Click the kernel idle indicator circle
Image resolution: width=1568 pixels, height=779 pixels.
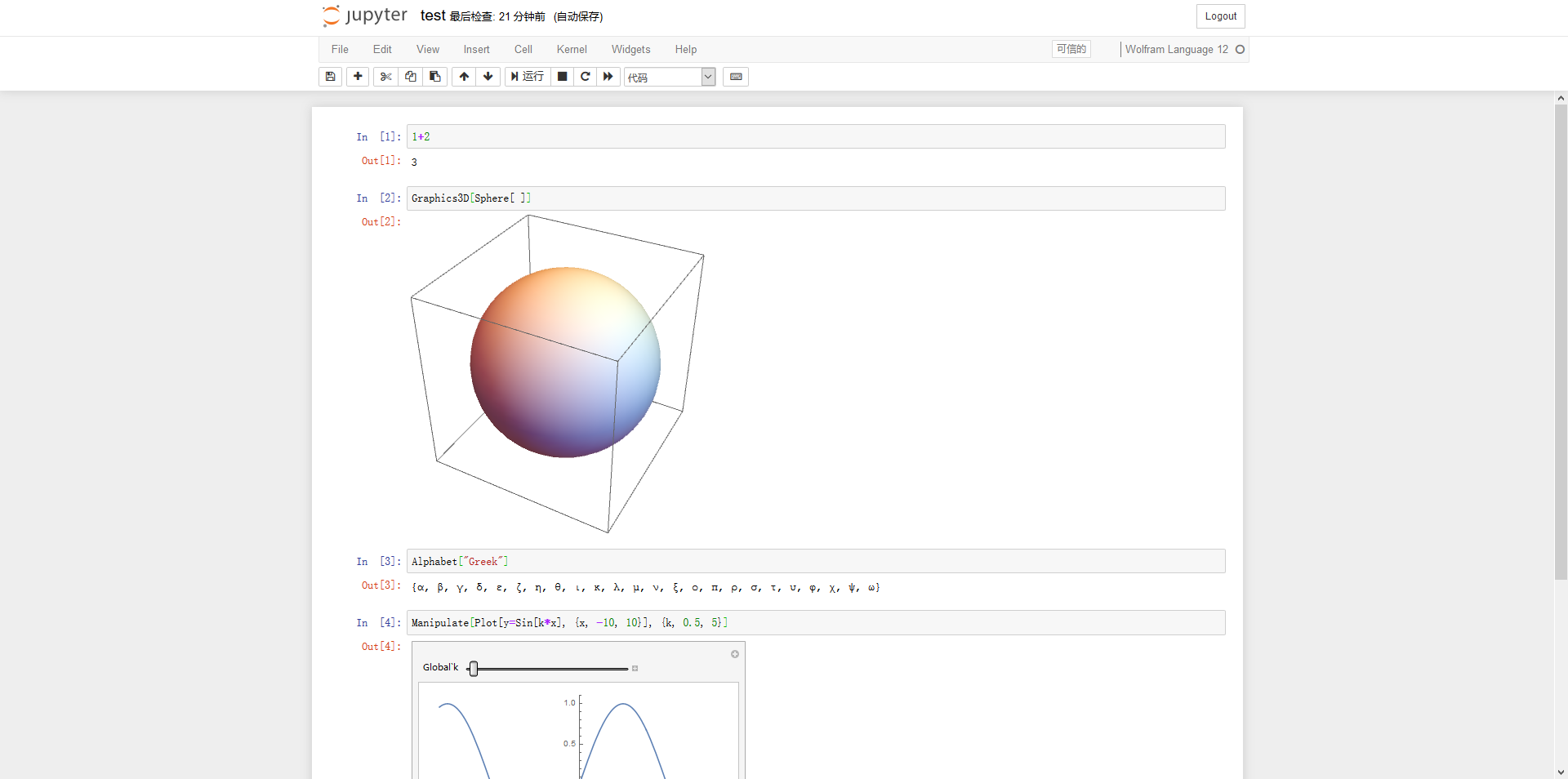[1240, 50]
